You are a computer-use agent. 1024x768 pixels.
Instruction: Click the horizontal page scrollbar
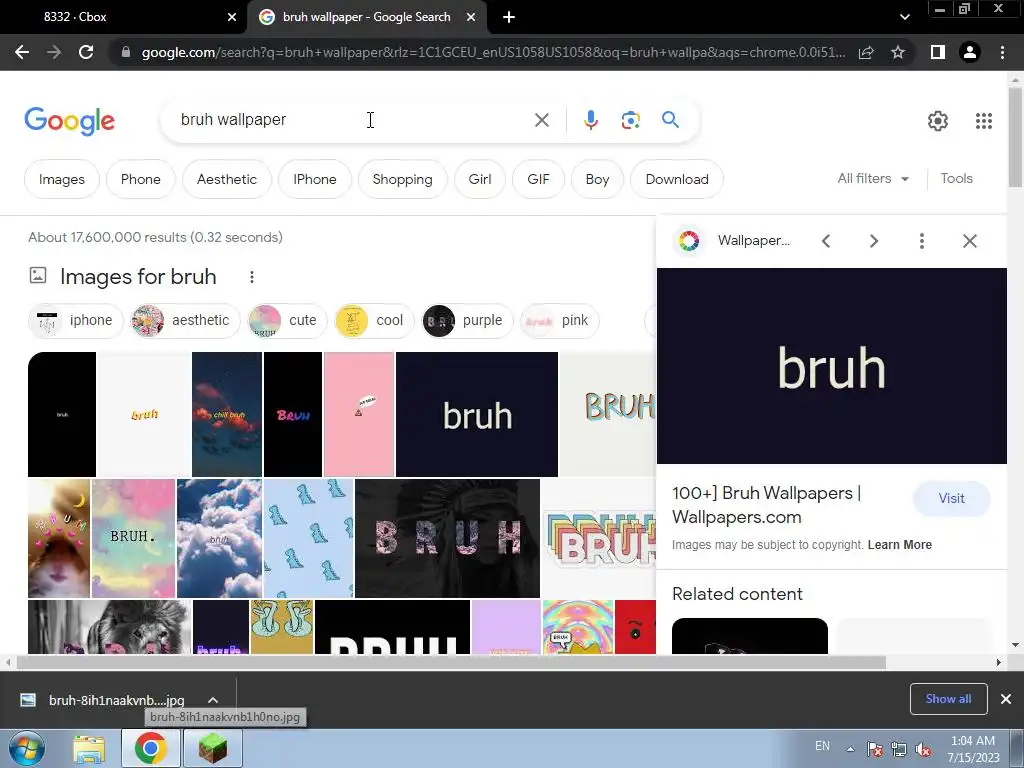tap(451, 662)
